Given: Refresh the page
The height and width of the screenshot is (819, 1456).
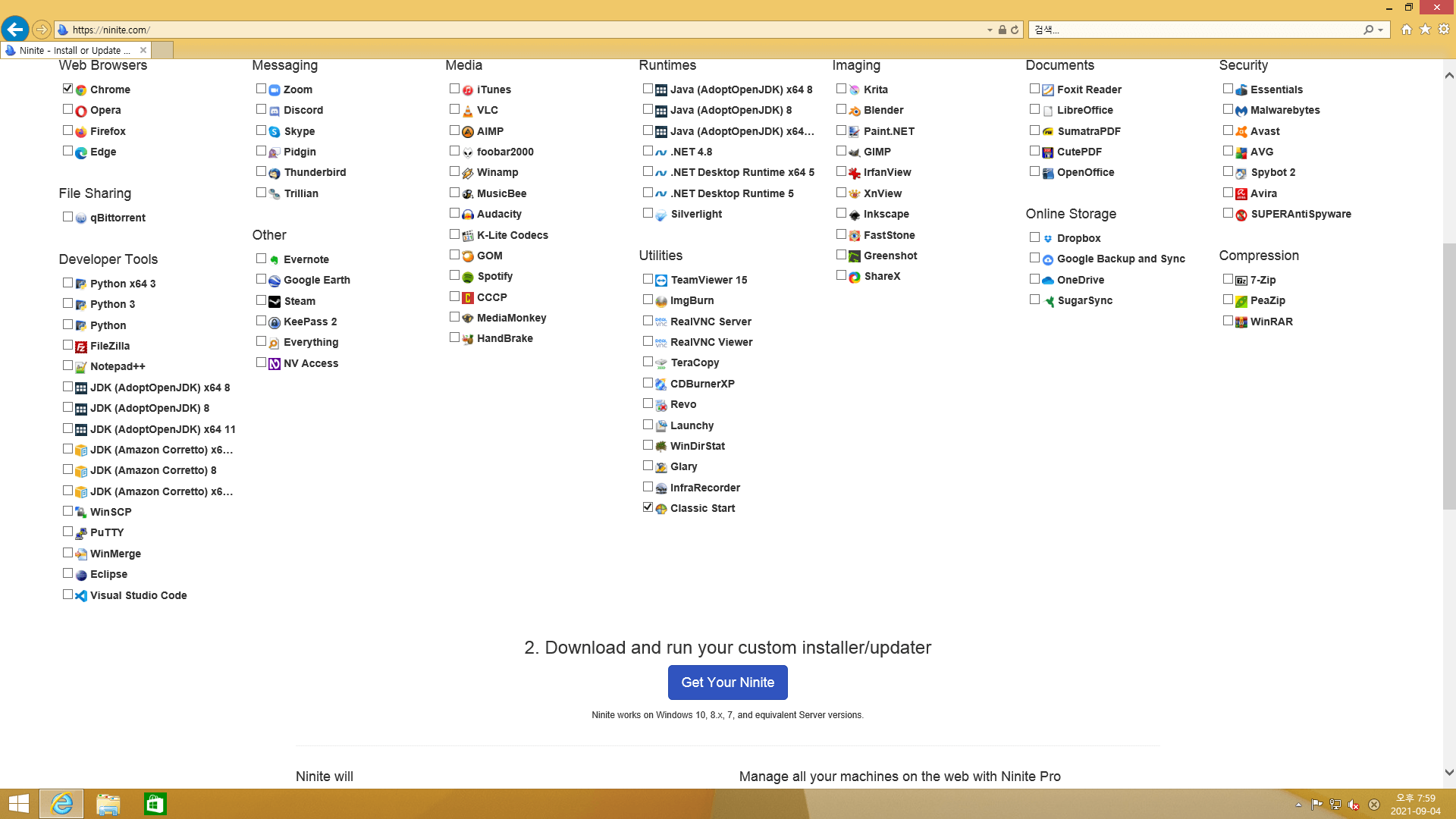Looking at the screenshot, I should 1015,30.
